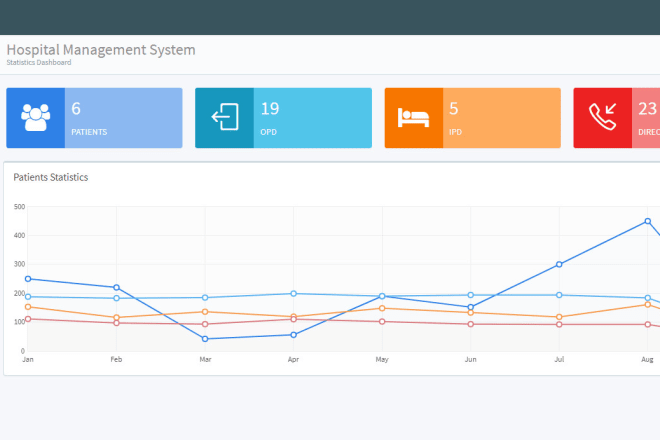The image size is (660, 440).
Task: Click the OPD exit-arrow icon
Action: 225,117
